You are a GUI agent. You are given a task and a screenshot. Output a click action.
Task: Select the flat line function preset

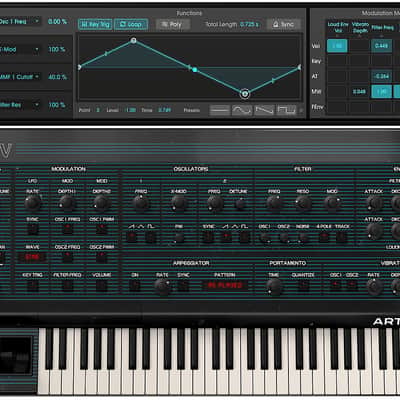point(219,110)
